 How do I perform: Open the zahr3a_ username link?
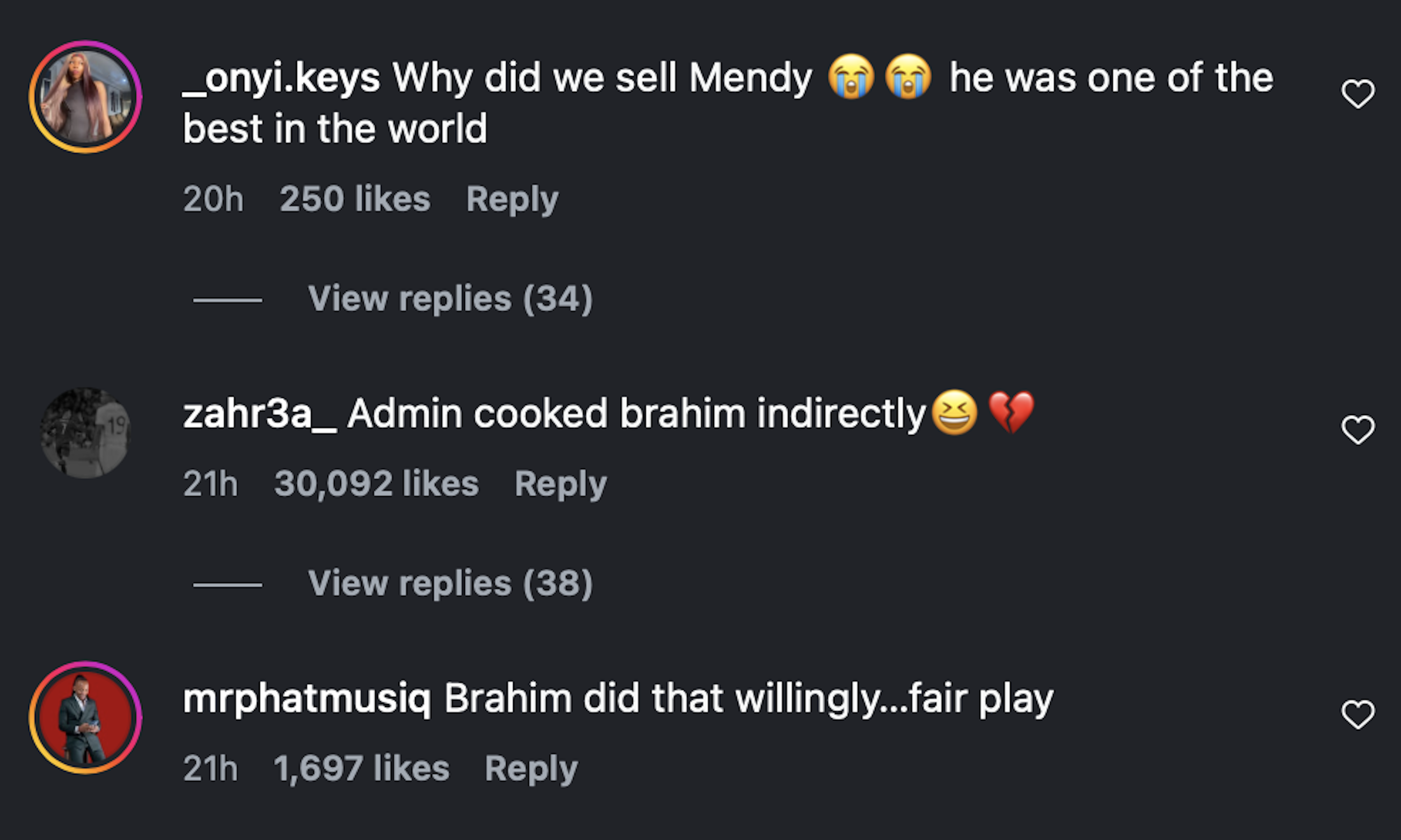pos(260,414)
